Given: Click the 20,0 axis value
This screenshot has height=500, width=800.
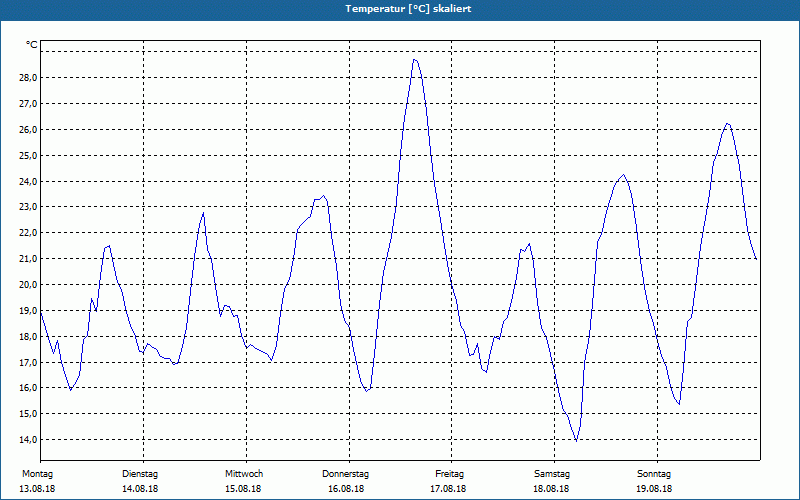Looking at the screenshot, I should (27, 284).
